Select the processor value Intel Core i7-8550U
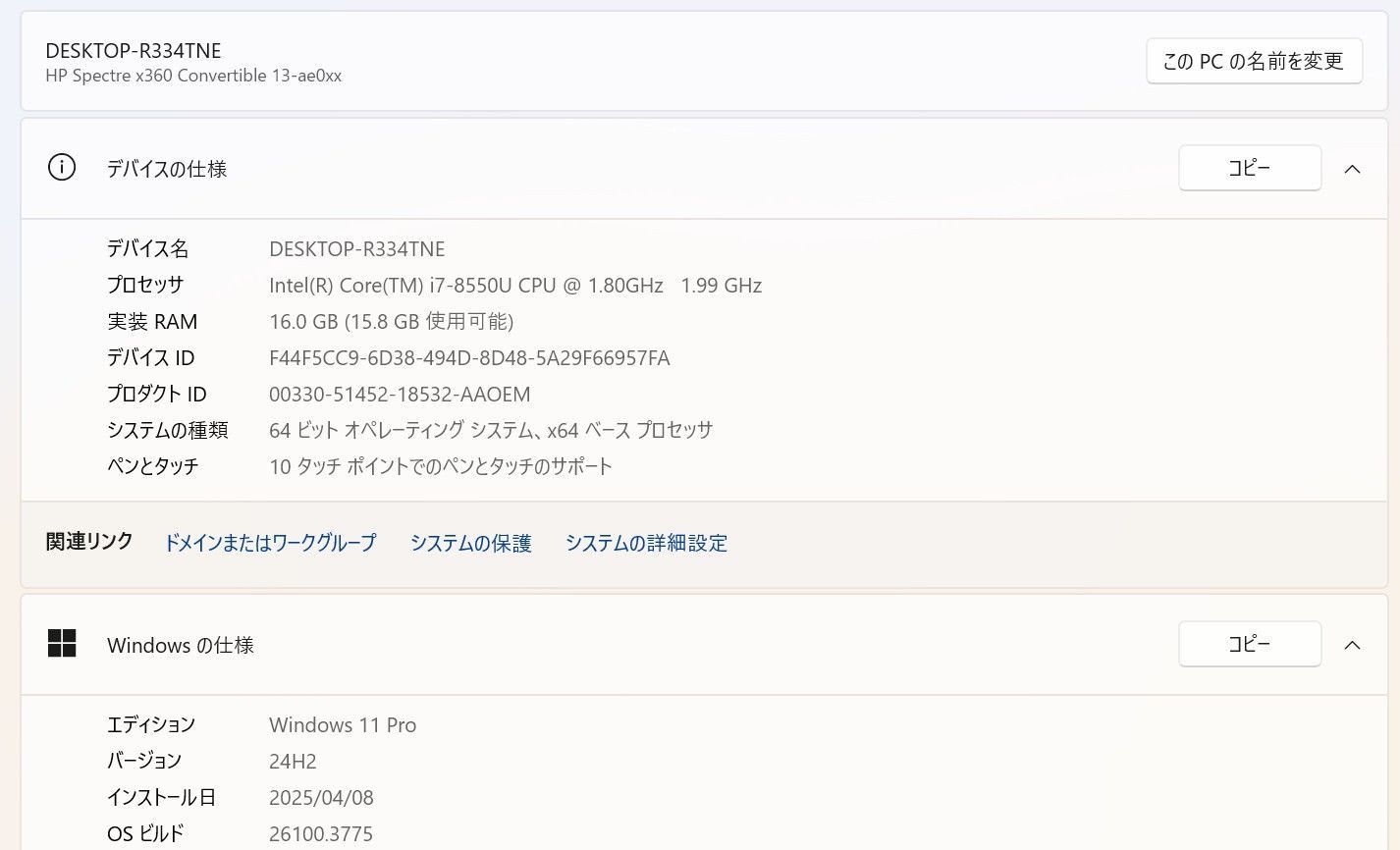1400x850 pixels. pyautogui.click(x=515, y=286)
